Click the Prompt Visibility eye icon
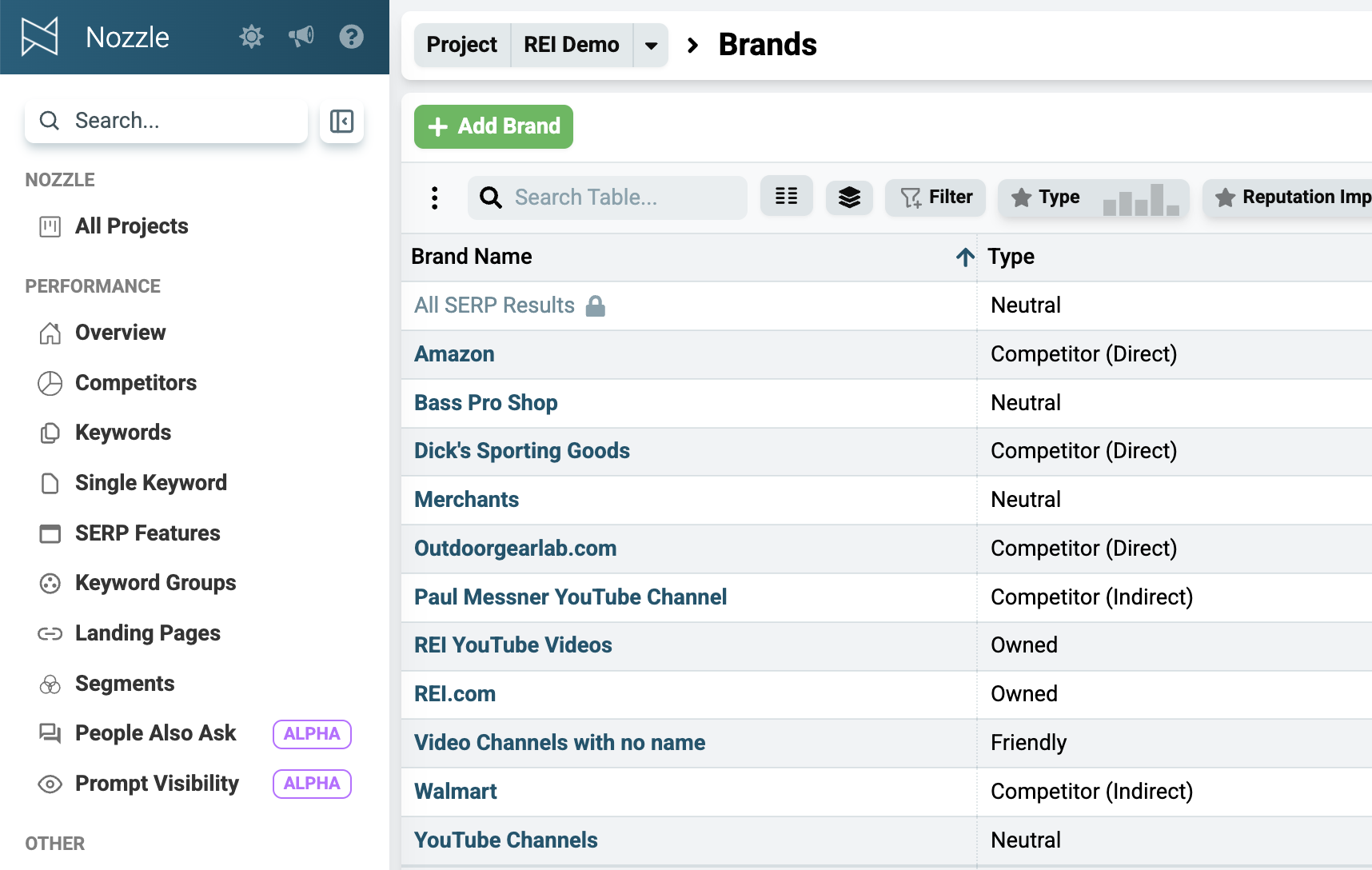This screenshot has width=1372, height=870. (50, 784)
